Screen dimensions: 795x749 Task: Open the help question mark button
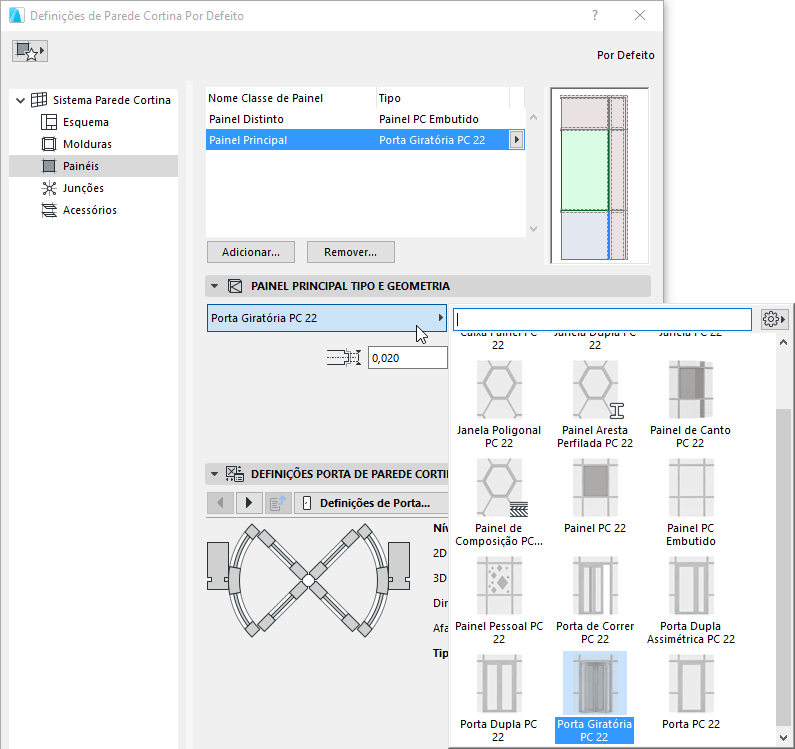[595, 16]
